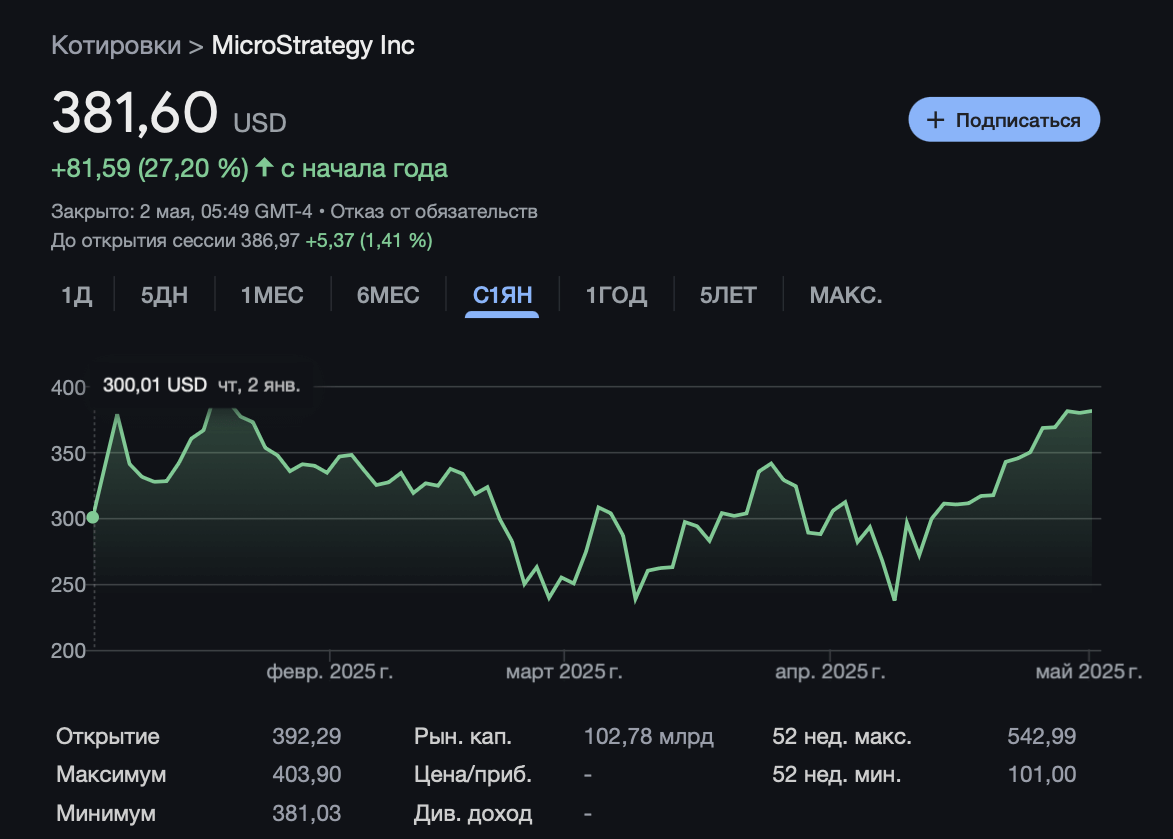
Task: Open the Отказ от обязательств disclaimer link
Action: tap(434, 212)
